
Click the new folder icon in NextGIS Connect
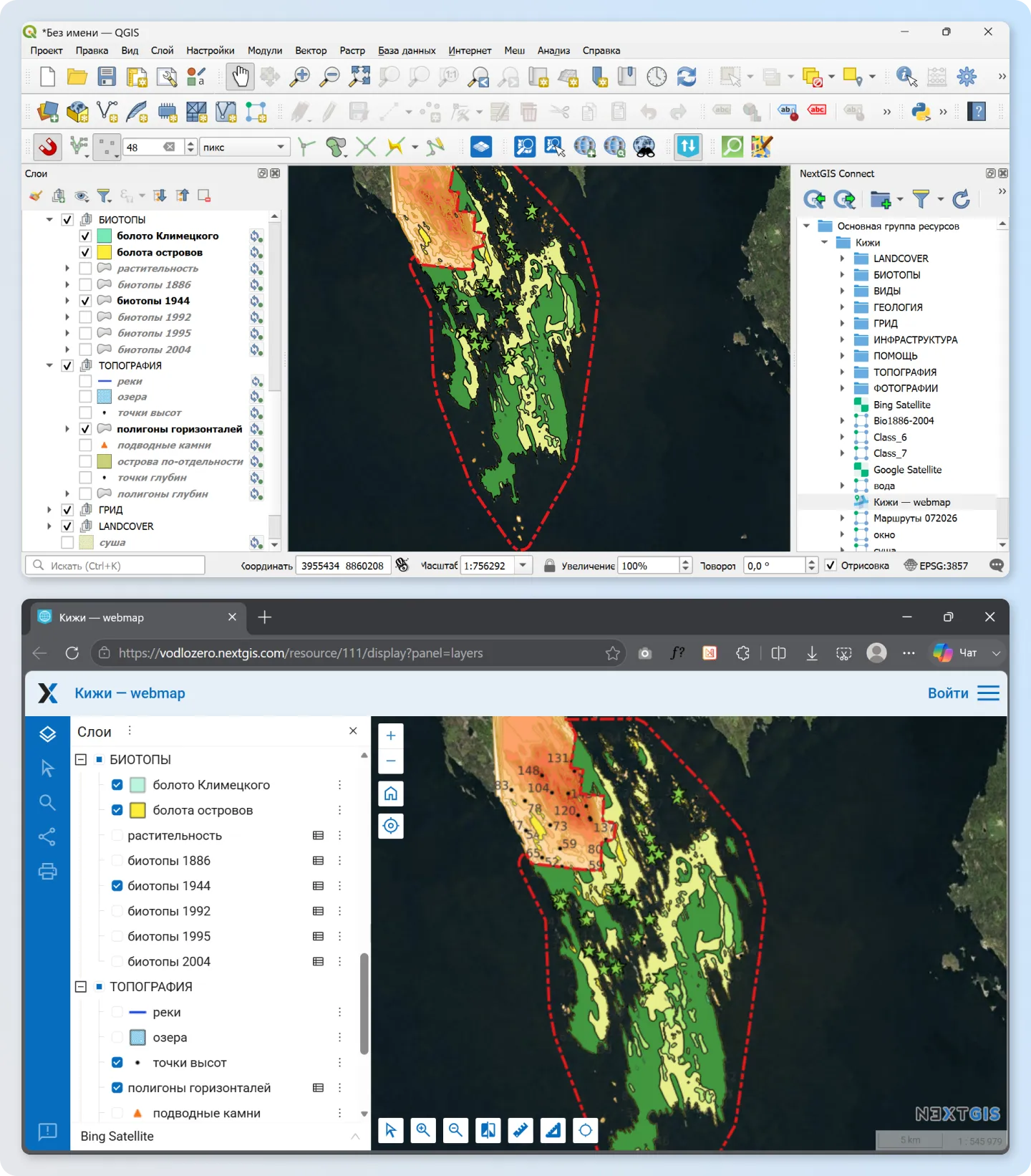click(x=881, y=199)
